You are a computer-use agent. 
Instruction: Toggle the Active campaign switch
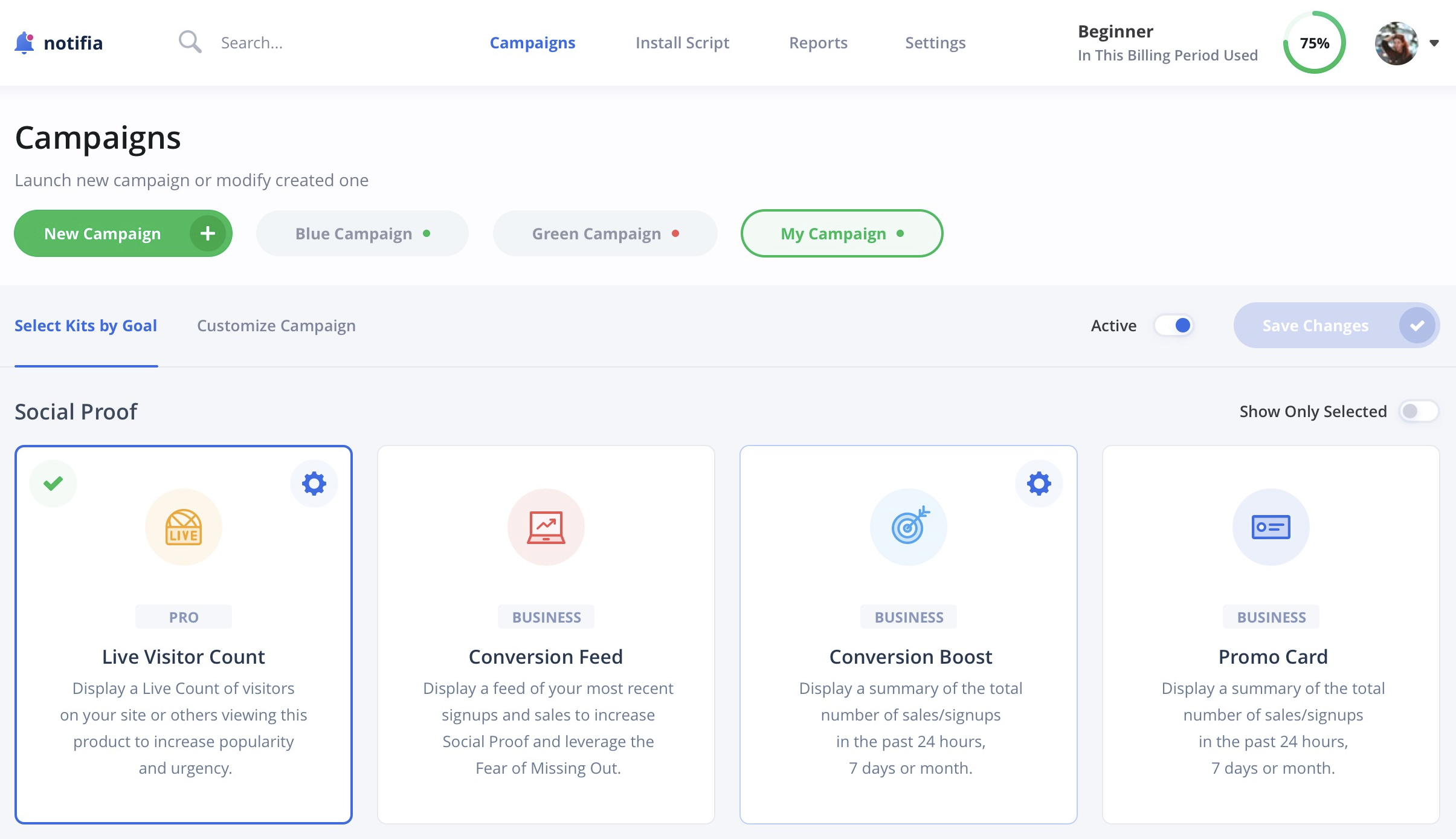click(x=1174, y=326)
